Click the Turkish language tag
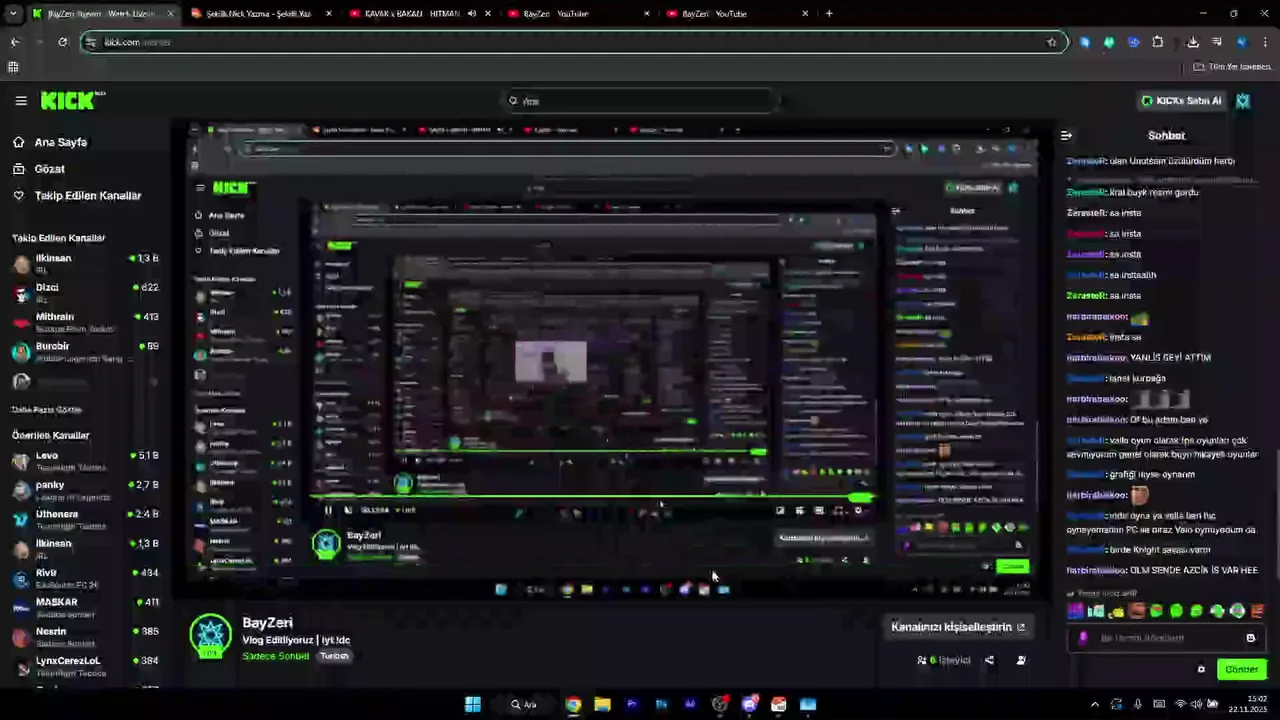 pyautogui.click(x=334, y=656)
